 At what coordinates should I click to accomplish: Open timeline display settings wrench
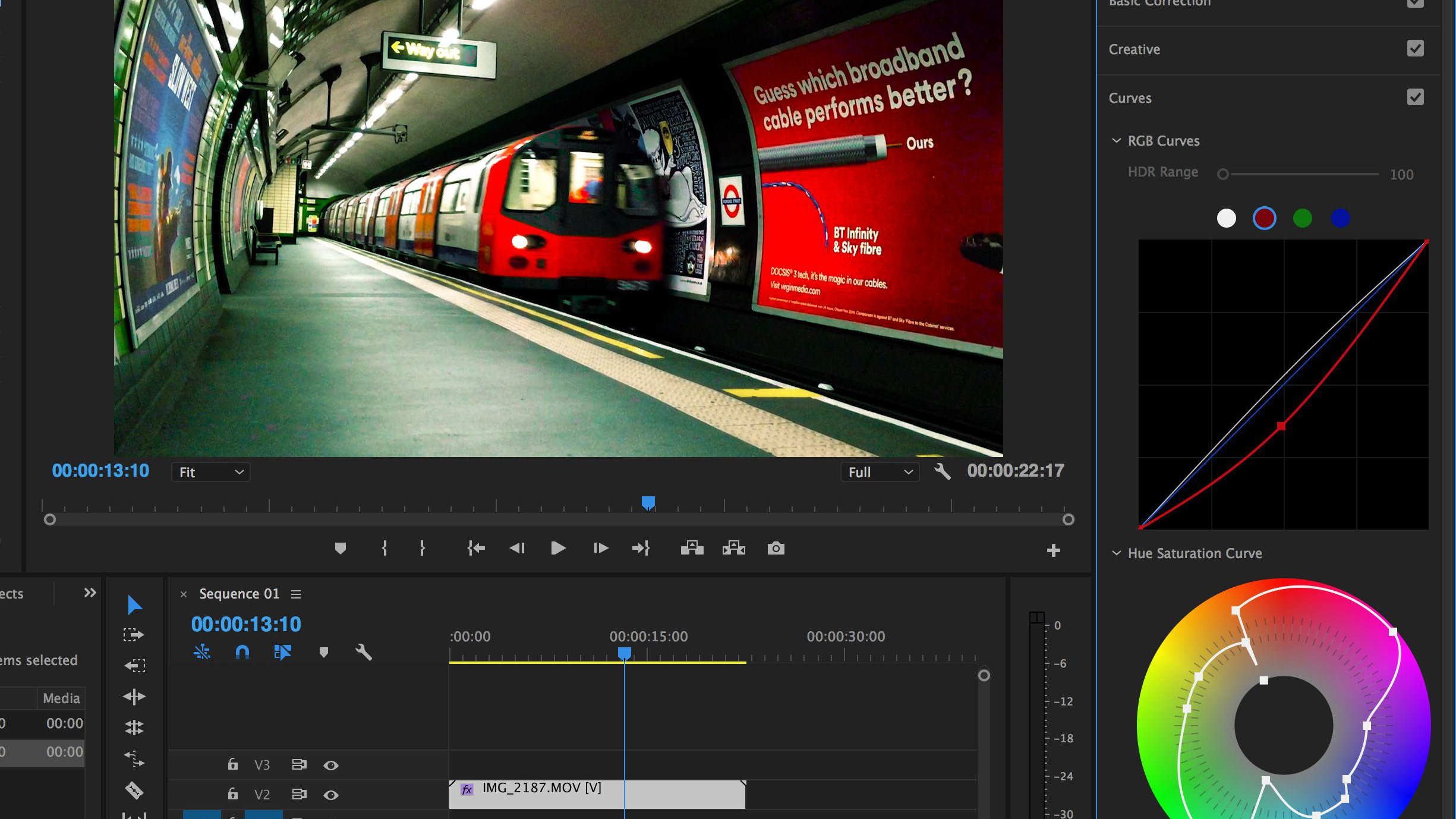click(x=363, y=652)
